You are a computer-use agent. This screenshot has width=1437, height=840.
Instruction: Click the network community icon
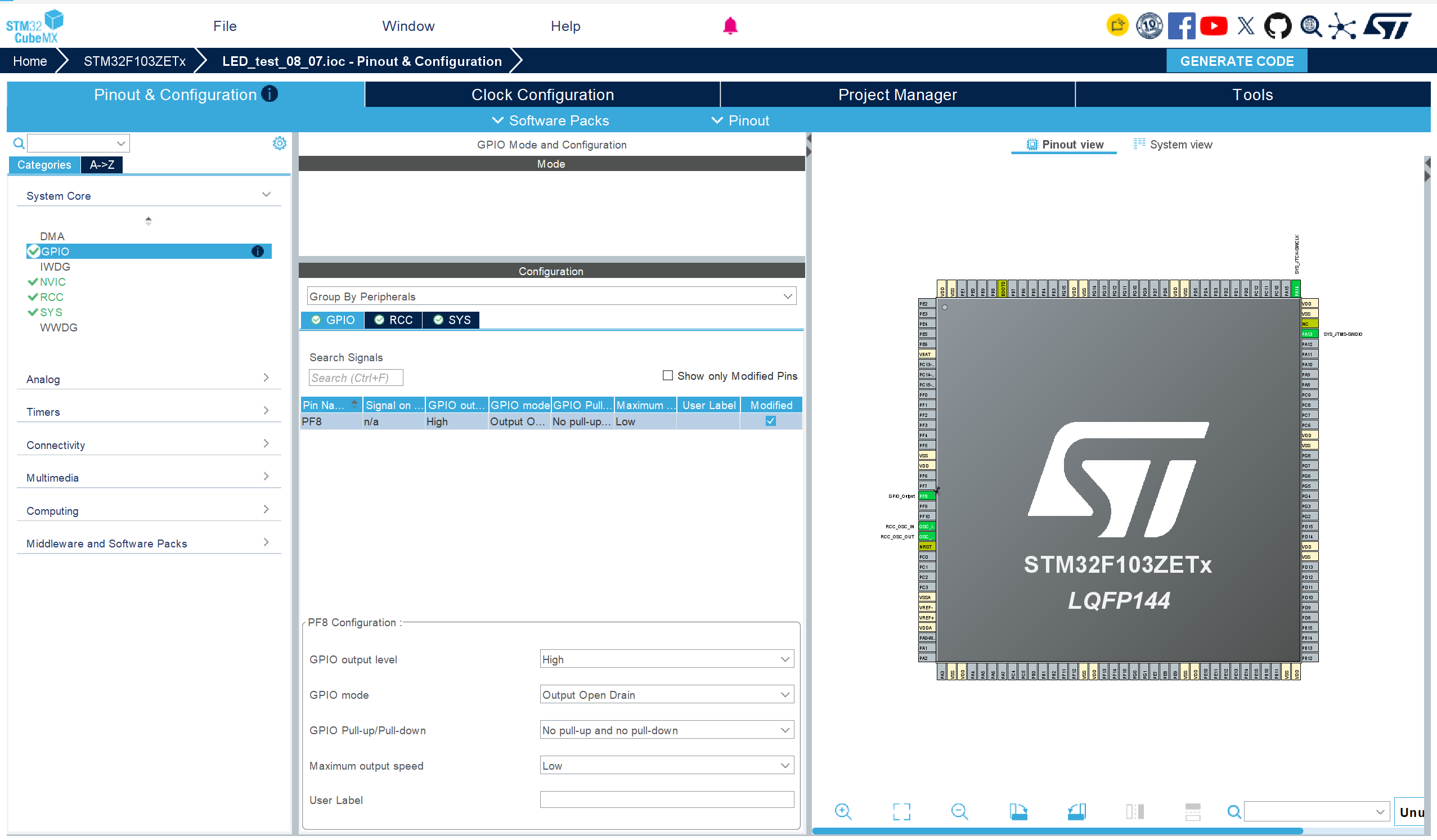(x=1343, y=26)
